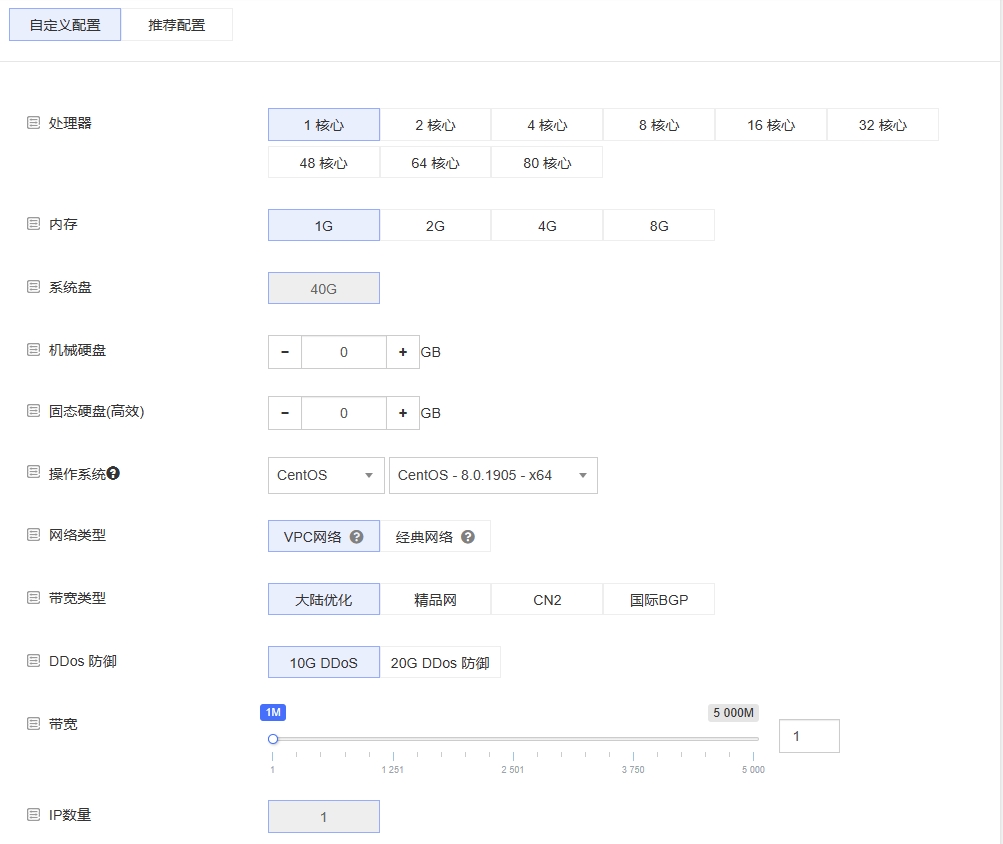Click the list icon next to DDos 防御
This screenshot has width=1003, height=844.
(33, 661)
